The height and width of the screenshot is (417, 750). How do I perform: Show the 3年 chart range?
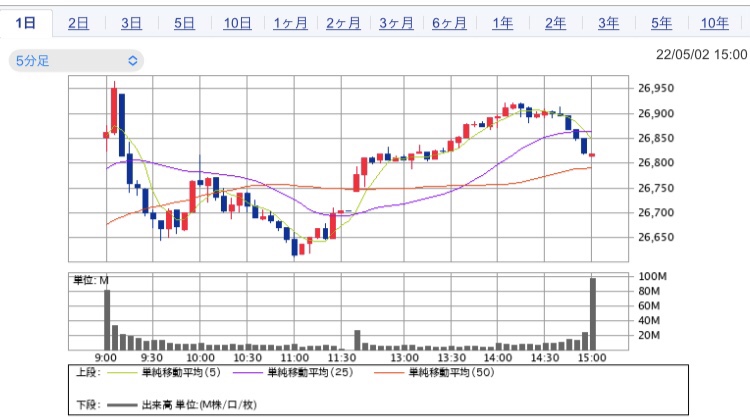pos(608,23)
